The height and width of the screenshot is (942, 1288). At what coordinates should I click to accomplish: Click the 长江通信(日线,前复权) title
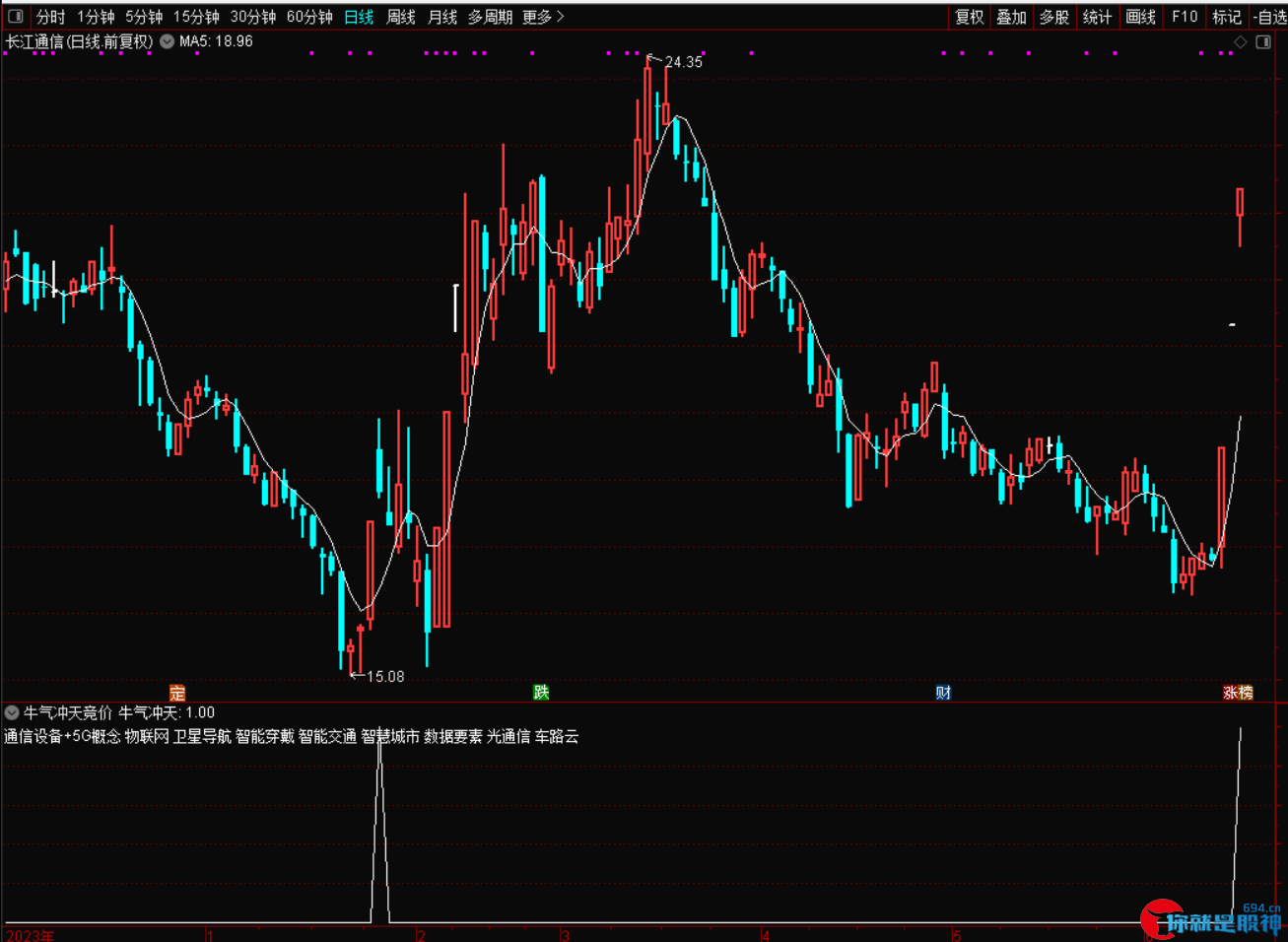[x=80, y=41]
